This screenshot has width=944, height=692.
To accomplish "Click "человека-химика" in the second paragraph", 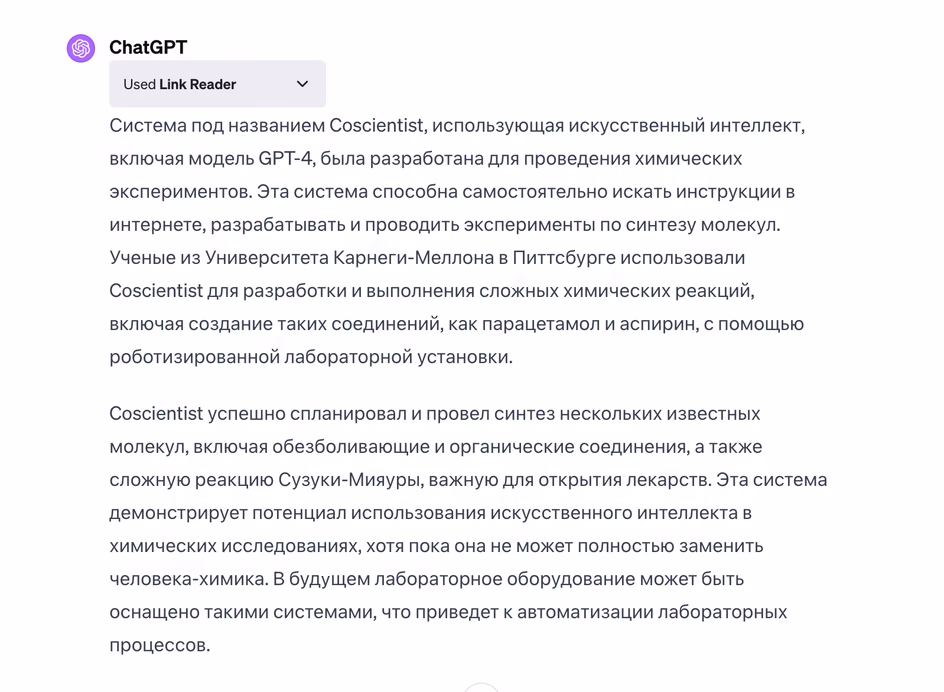I will point(185,578).
